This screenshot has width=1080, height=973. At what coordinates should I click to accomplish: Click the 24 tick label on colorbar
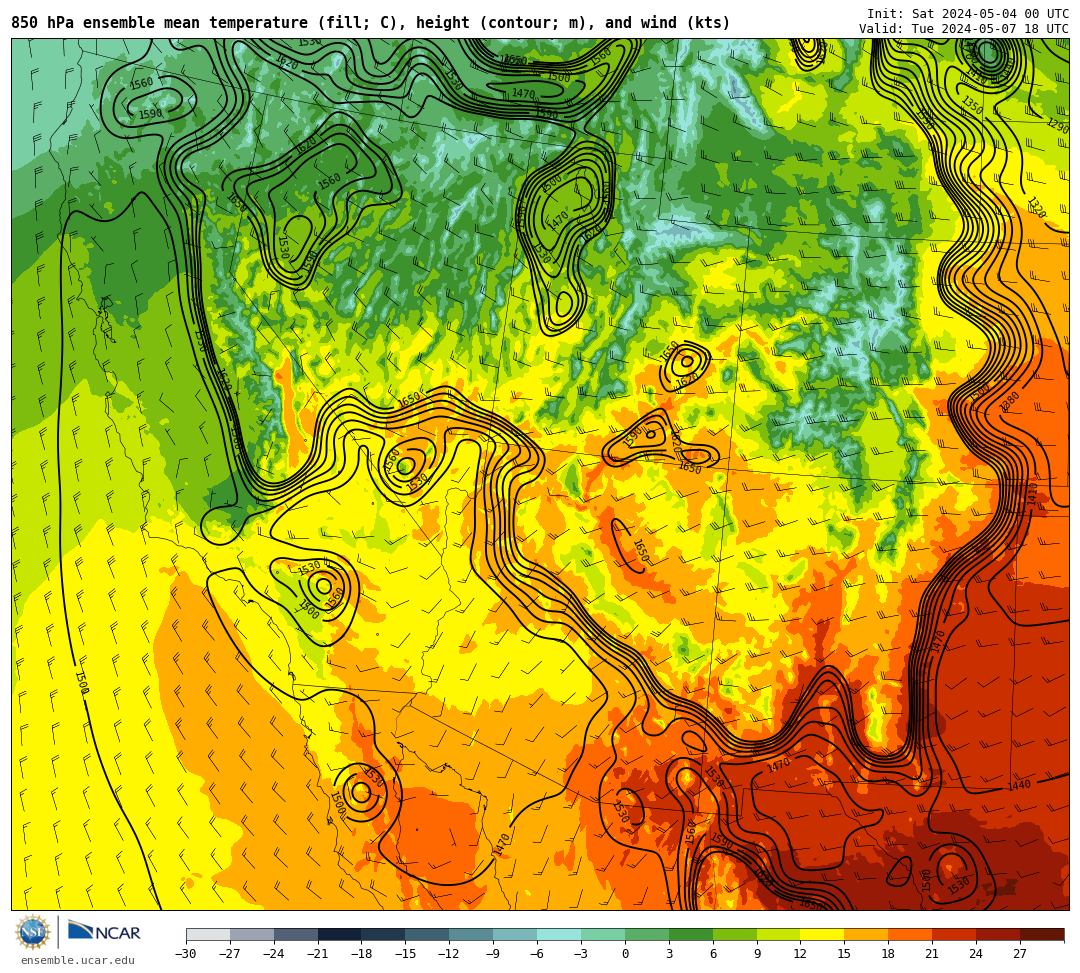[x=976, y=954]
